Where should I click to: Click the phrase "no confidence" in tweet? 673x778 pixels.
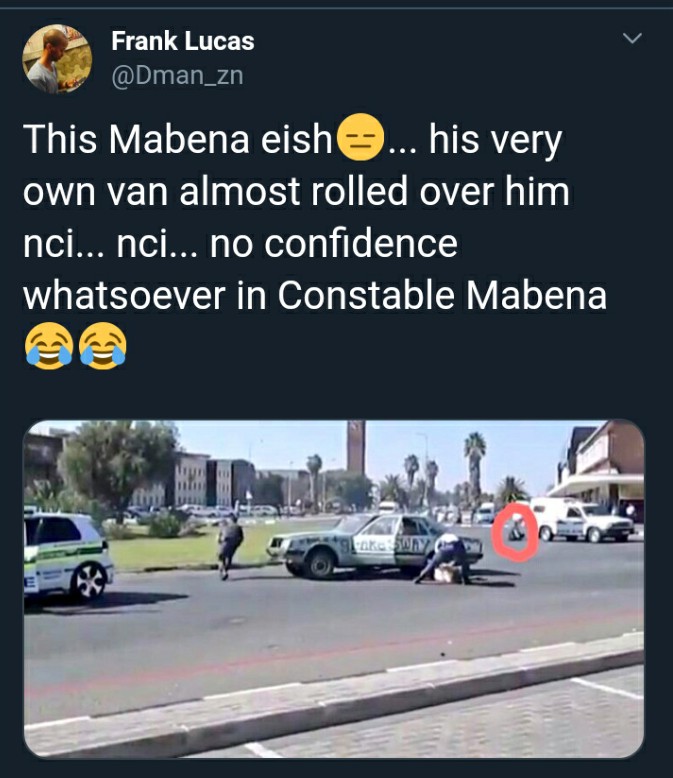coord(334,243)
